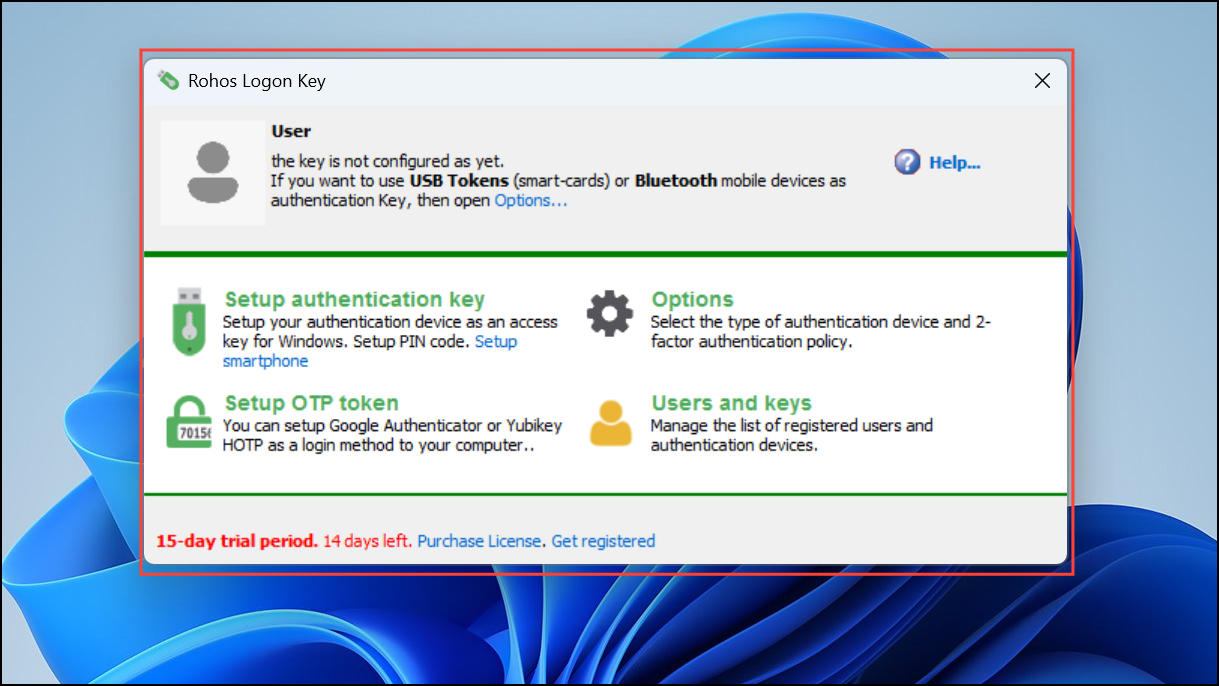Open the Help... link
This screenshot has width=1219, height=686.
tap(955, 163)
